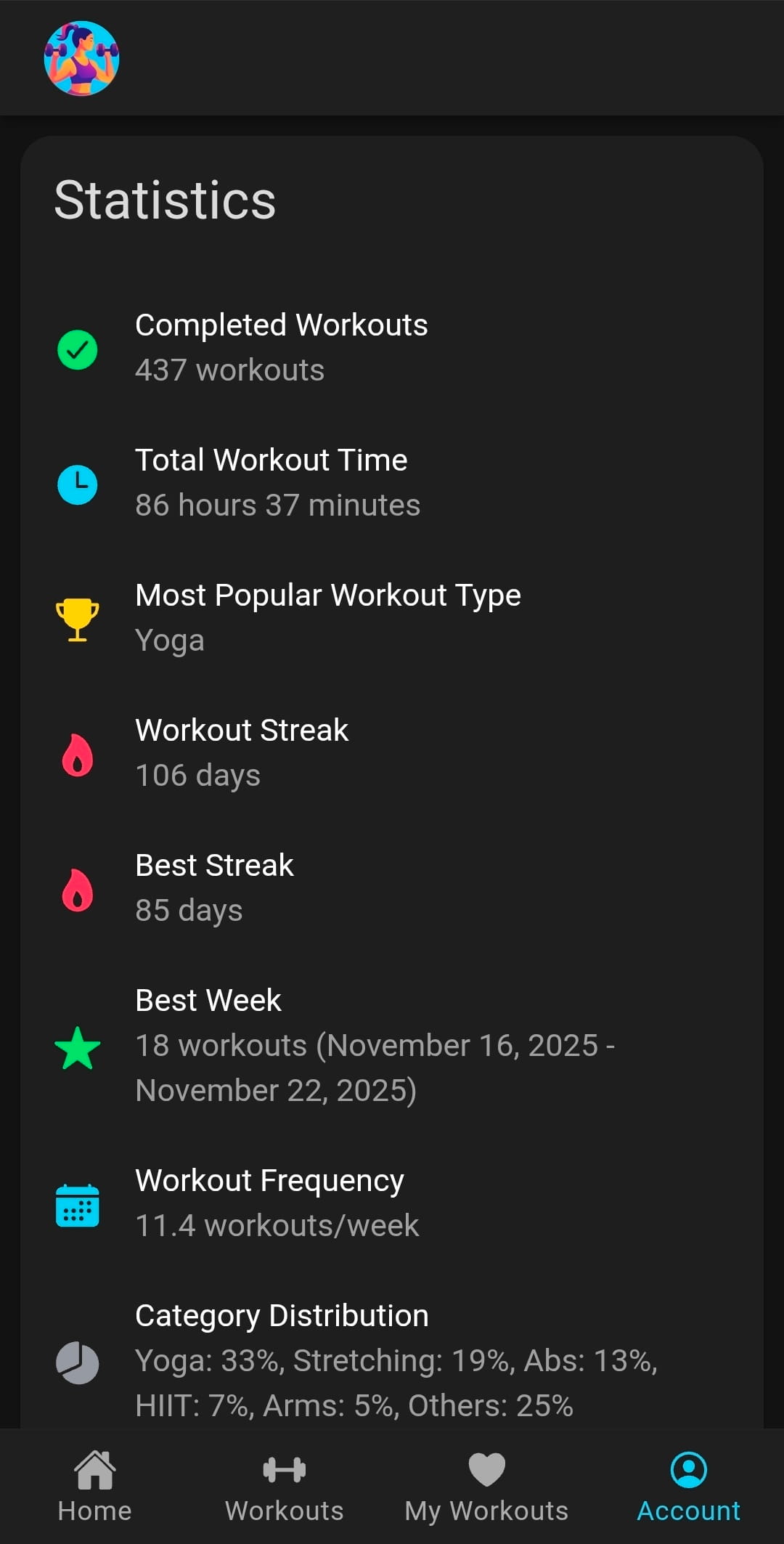Tap the 106 days streak value
784x1544 pixels.
click(x=197, y=776)
